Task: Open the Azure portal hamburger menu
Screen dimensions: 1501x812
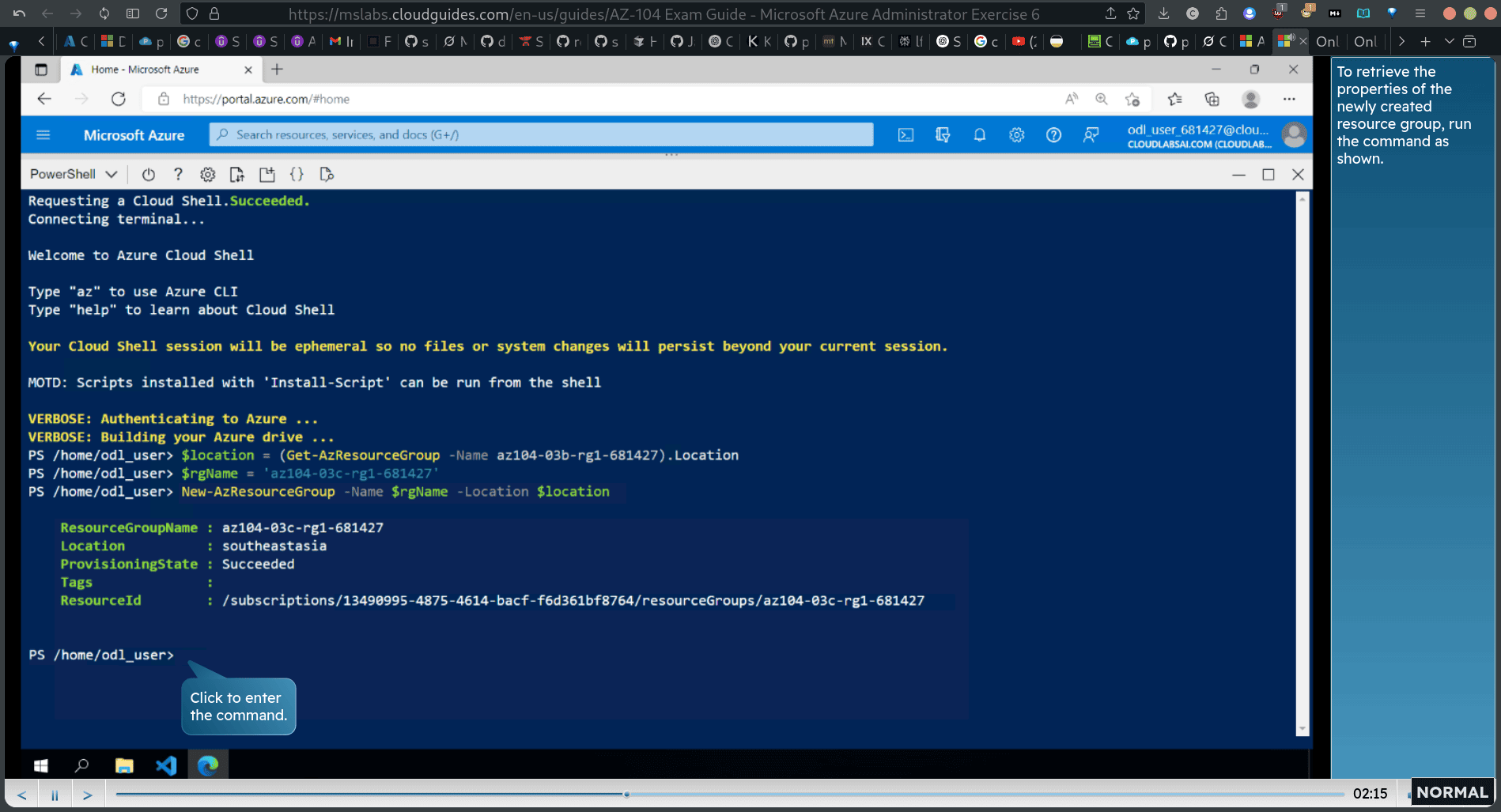Action: pos(43,135)
